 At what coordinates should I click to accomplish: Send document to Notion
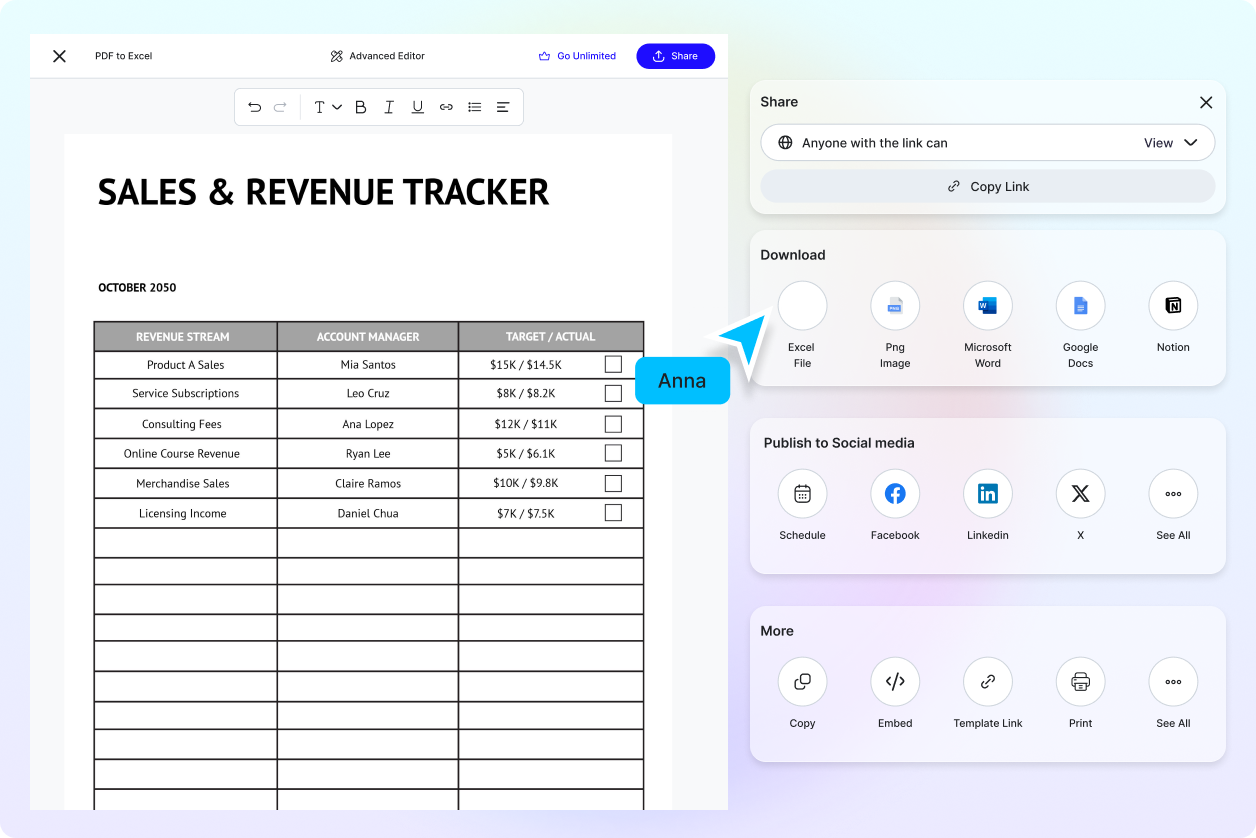point(1172,306)
